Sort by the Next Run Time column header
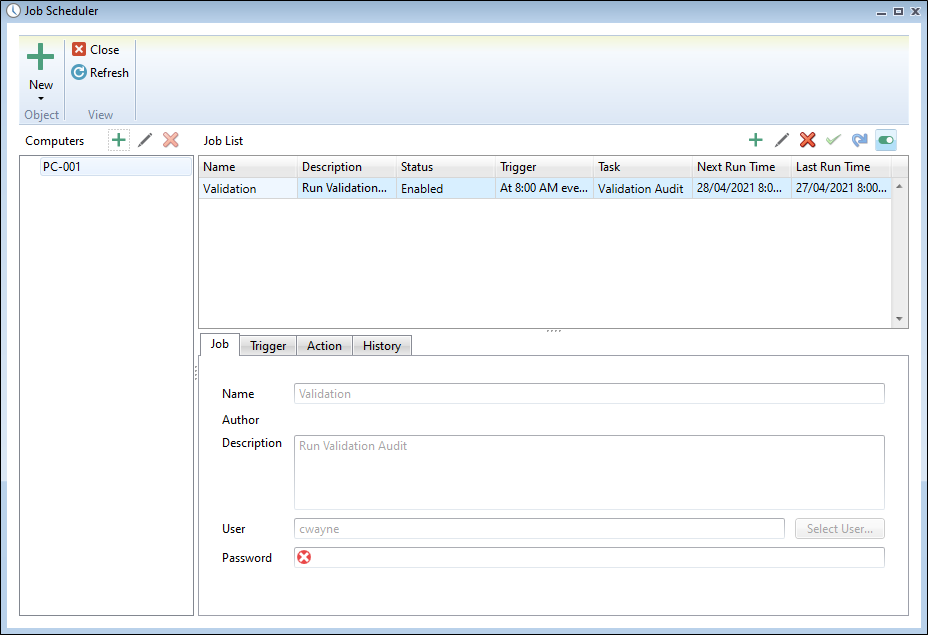 point(742,167)
